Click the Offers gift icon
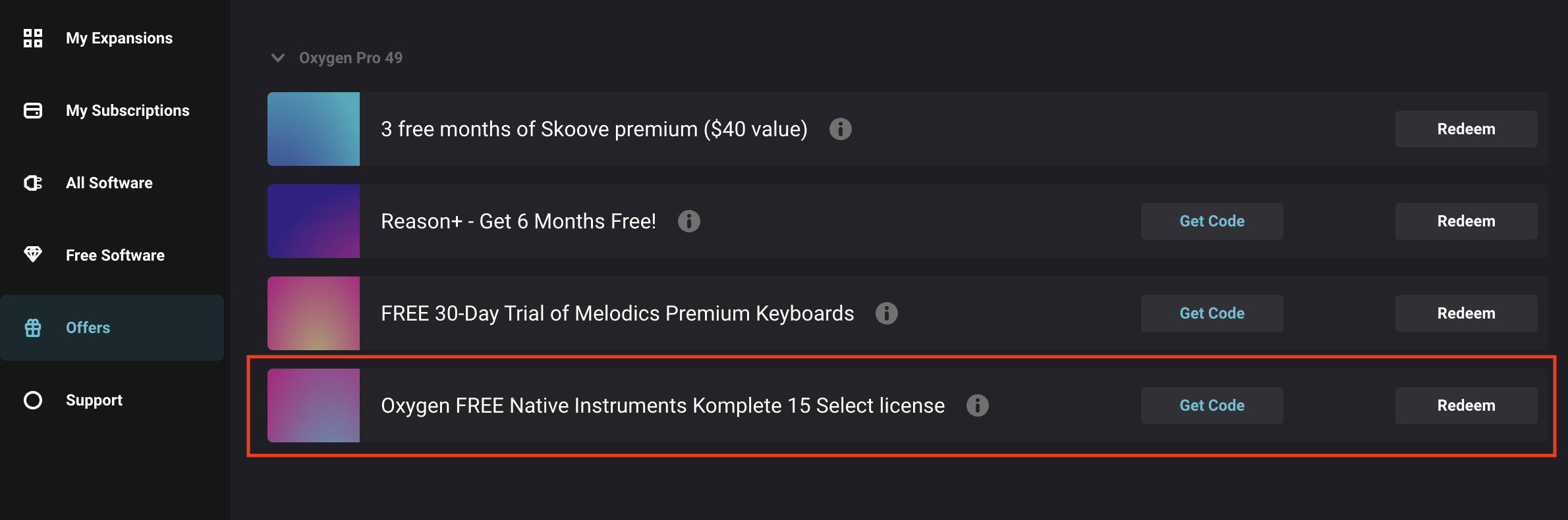The width and height of the screenshot is (1568, 520). coord(33,328)
